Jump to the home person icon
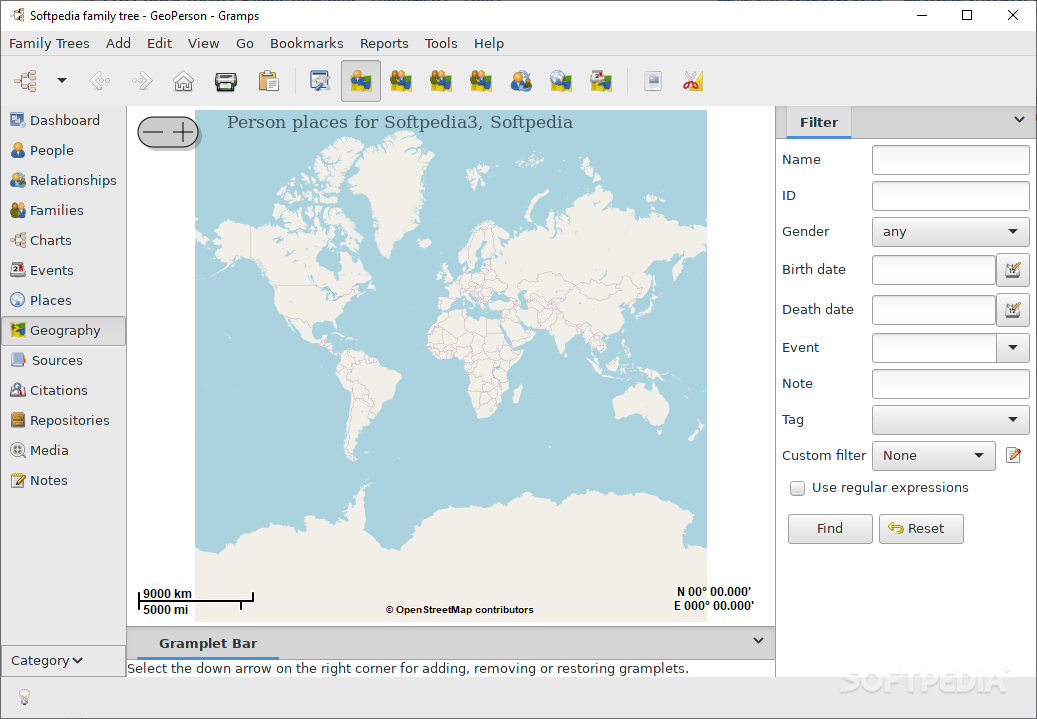Screen dimensions: 1037x719 click(183, 81)
